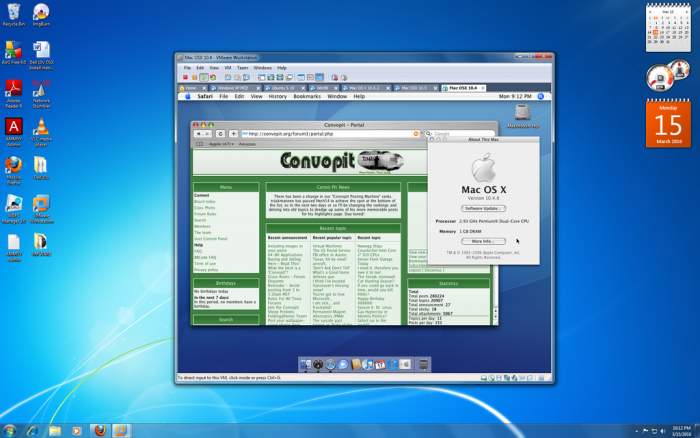This screenshot has height=438, width=700.
Task: Click the Members link in forum Menu
Action: pyautogui.click(x=202, y=226)
